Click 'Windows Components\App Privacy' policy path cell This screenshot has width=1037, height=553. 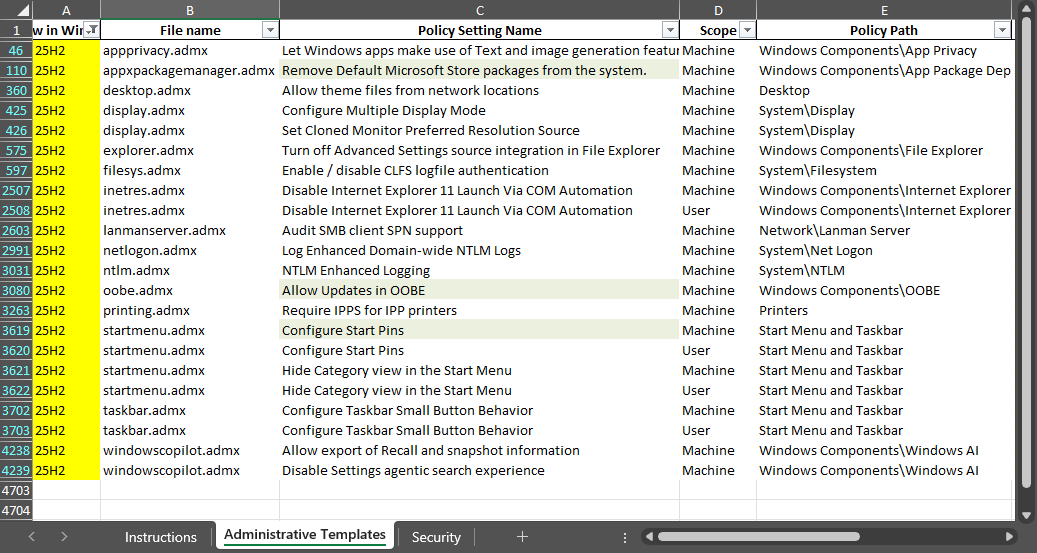884,50
